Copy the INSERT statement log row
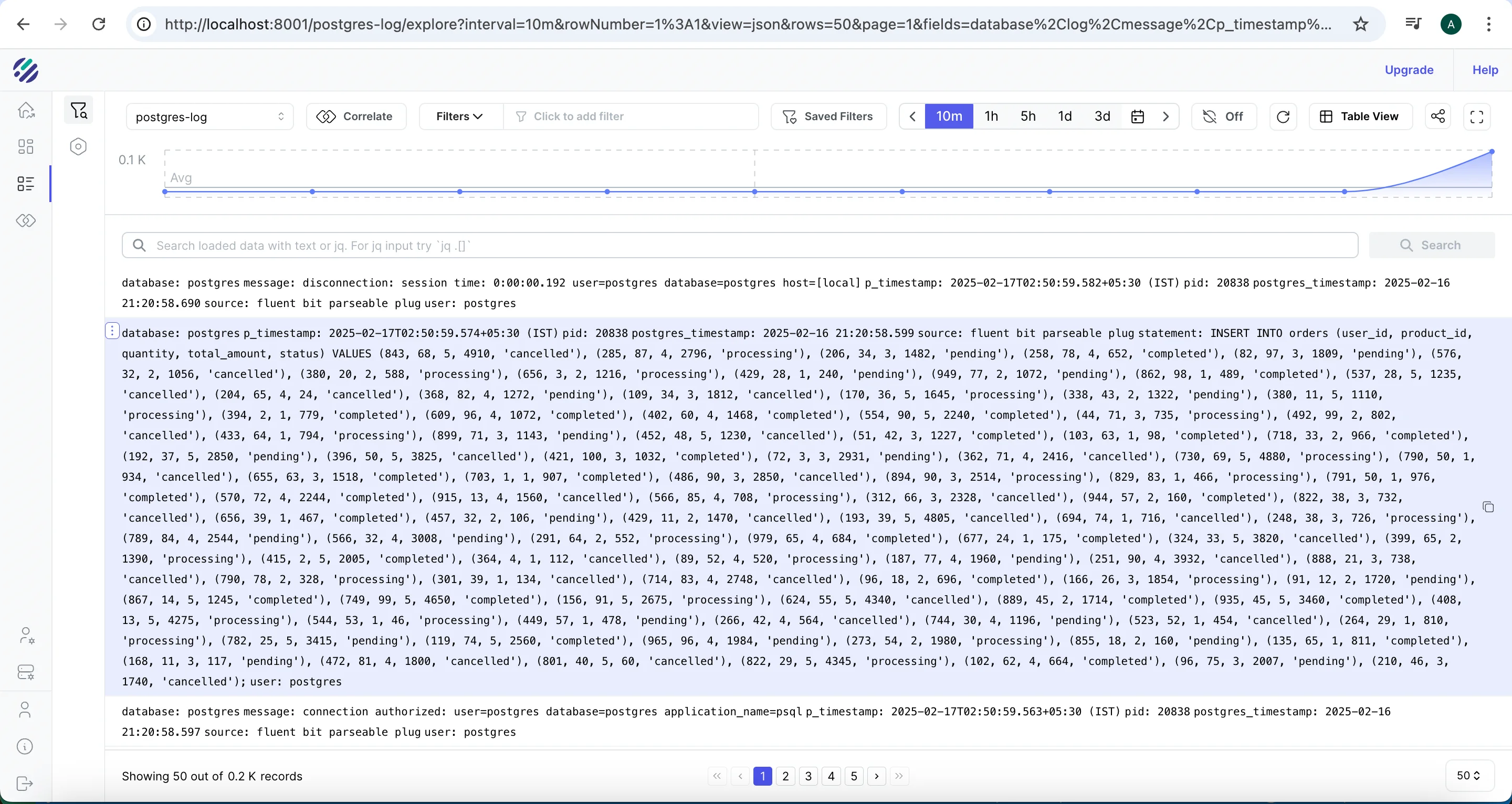This screenshot has width=1512, height=804. pyautogui.click(x=1487, y=507)
